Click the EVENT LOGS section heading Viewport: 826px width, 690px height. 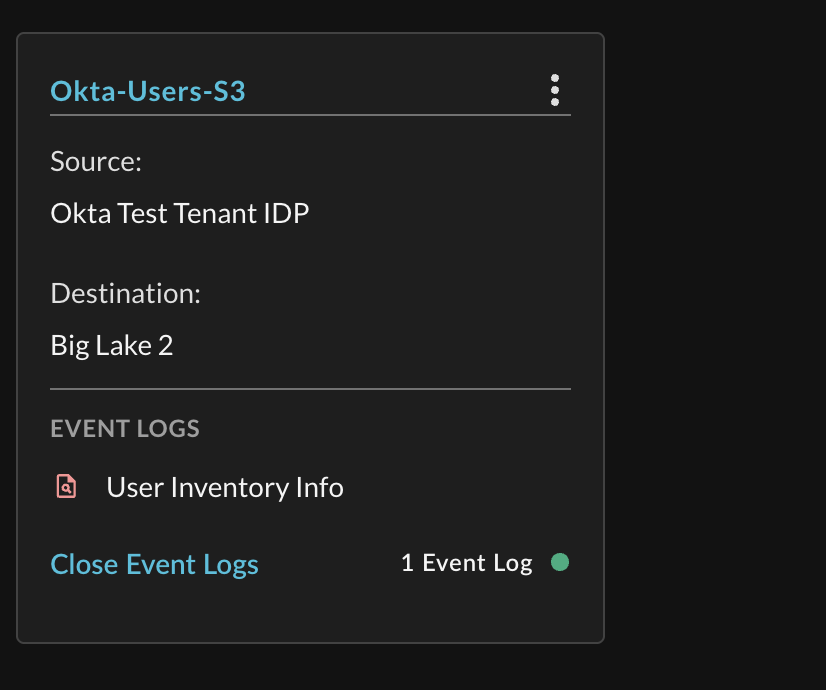pyautogui.click(x=125, y=428)
